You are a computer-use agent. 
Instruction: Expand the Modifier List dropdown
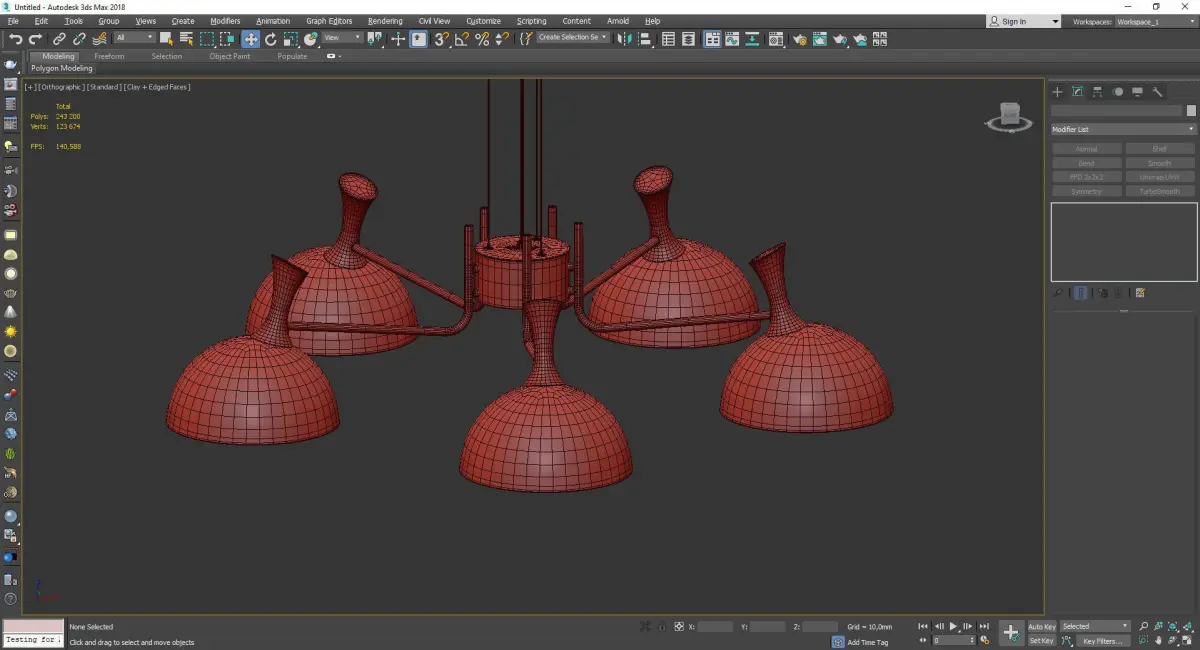click(1123, 129)
